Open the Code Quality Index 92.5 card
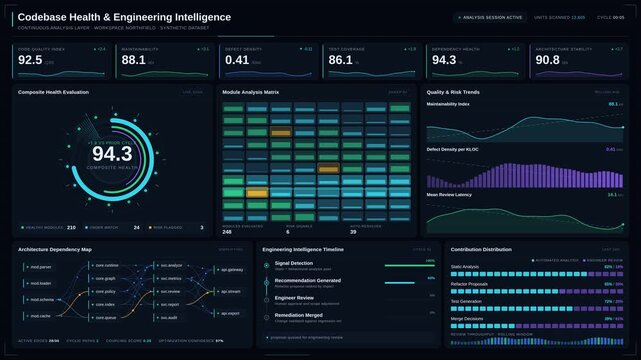Screen dimensions: 641x360 pyautogui.click(x=61, y=61)
